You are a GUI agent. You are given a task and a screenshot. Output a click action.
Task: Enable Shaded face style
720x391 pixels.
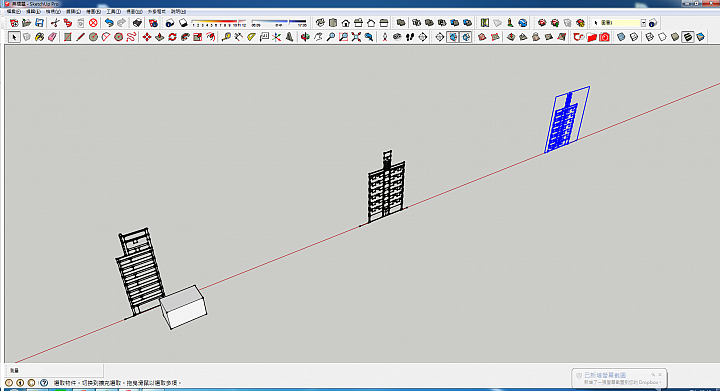click(675, 37)
